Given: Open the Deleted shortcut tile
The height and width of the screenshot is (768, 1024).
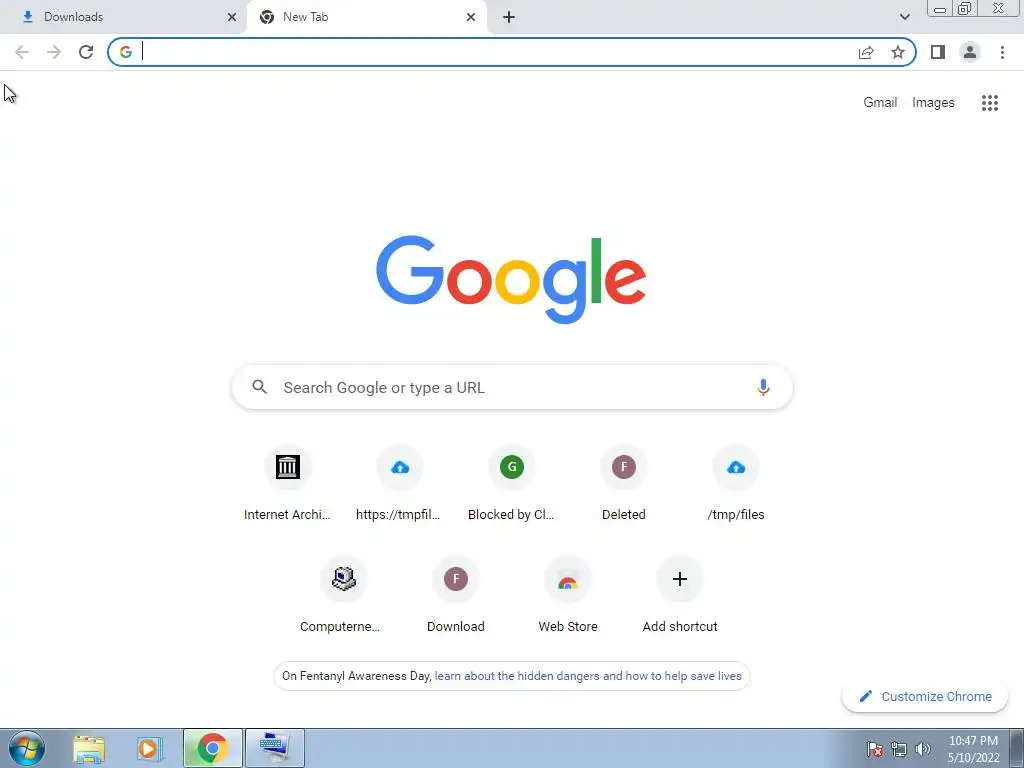Looking at the screenshot, I should click(x=624, y=484).
